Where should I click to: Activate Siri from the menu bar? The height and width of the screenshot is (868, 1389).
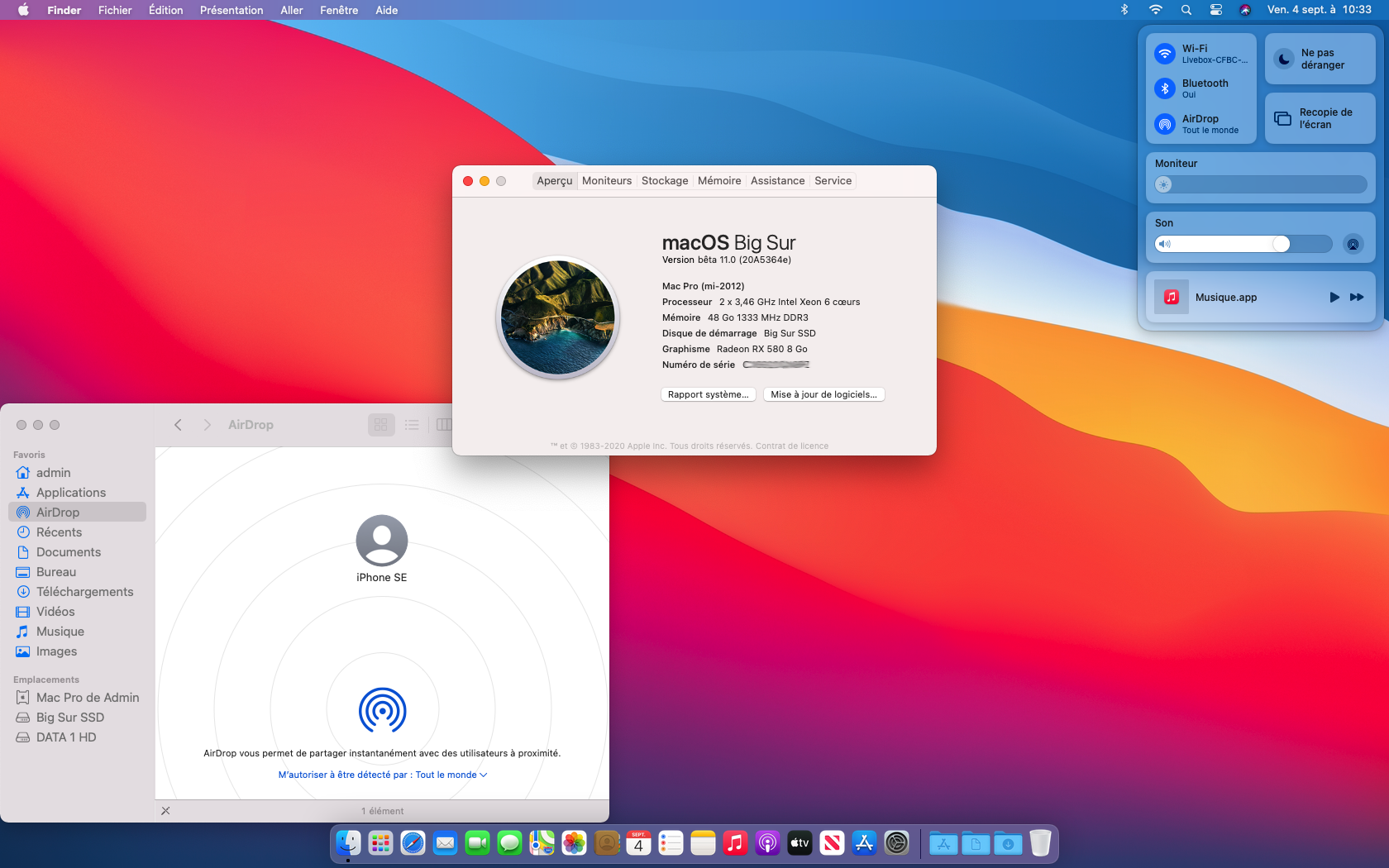pyautogui.click(x=1245, y=10)
